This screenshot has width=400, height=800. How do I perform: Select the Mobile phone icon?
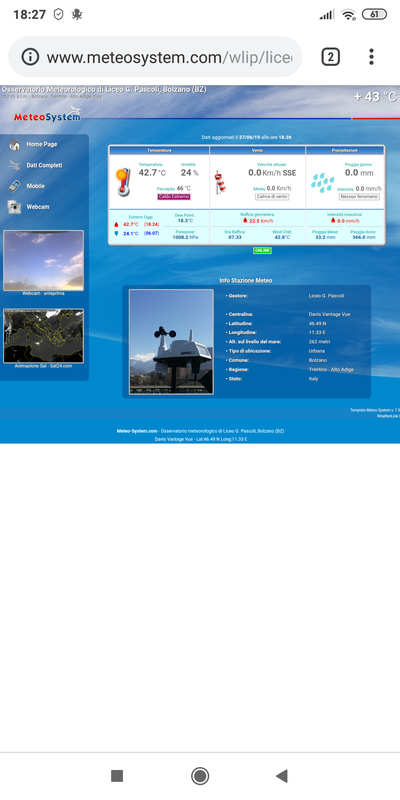pyautogui.click(x=15, y=186)
